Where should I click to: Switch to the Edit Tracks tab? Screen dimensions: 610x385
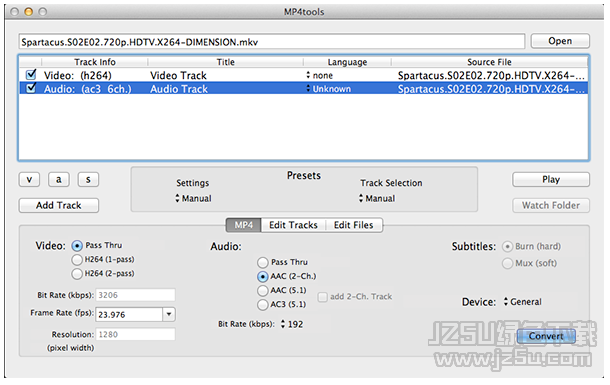tap(293, 225)
